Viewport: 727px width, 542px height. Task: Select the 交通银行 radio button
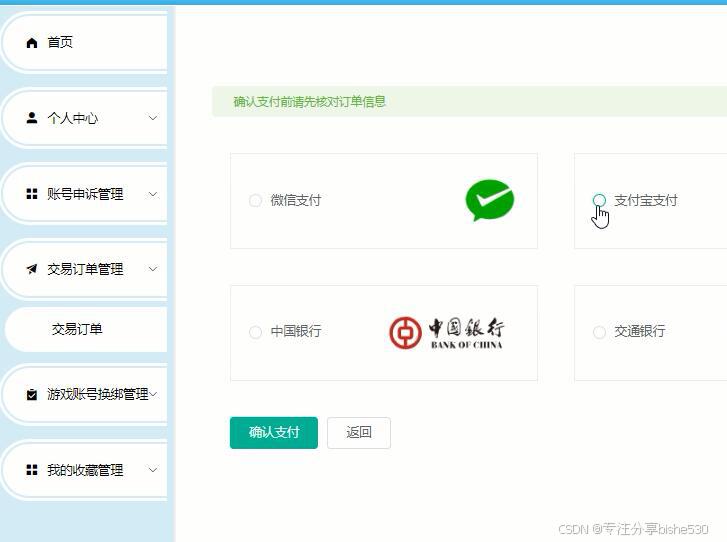pyautogui.click(x=599, y=332)
